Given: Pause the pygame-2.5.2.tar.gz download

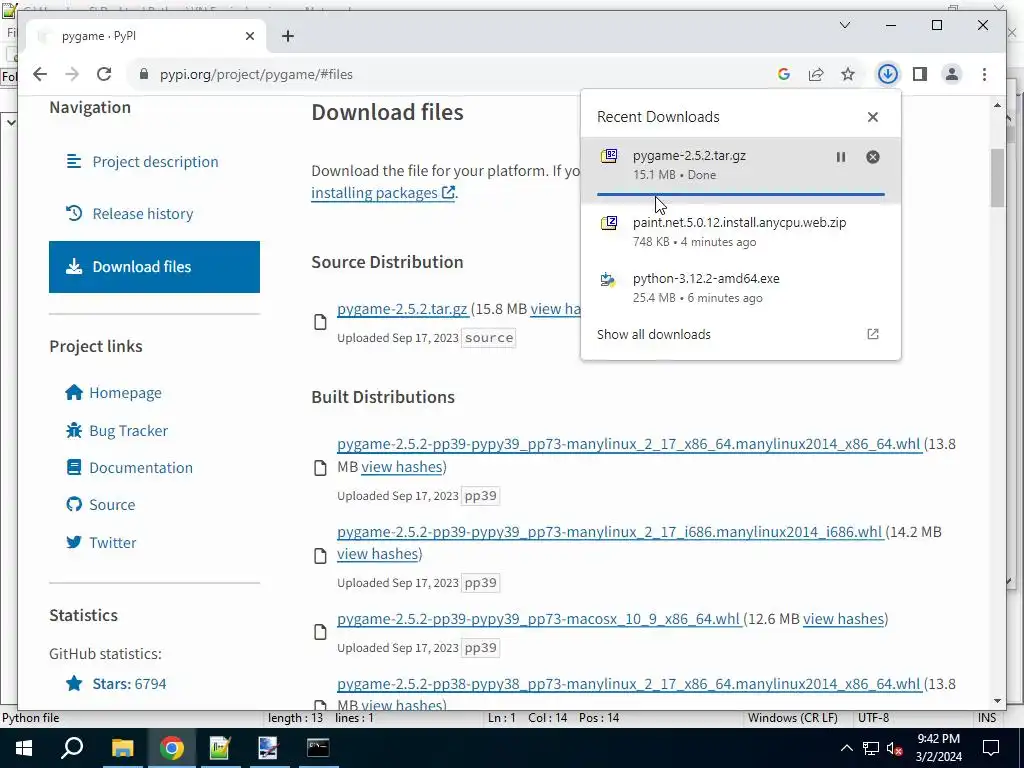Looking at the screenshot, I should point(840,157).
